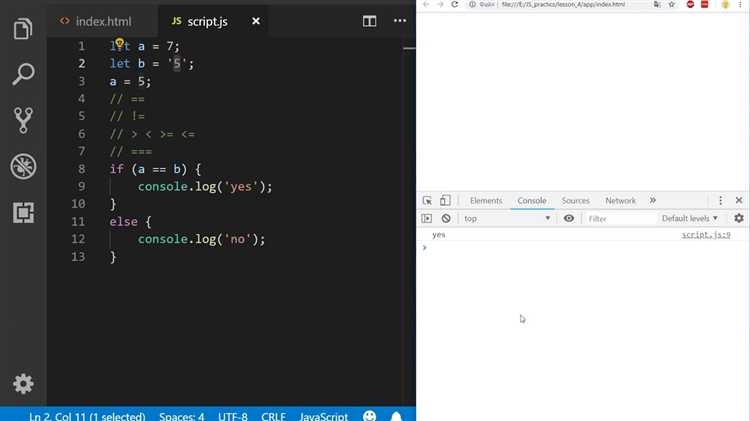The width and height of the screenshot is (750, 421).
Task: Open the Source Control view
Action: click(23, 120)
